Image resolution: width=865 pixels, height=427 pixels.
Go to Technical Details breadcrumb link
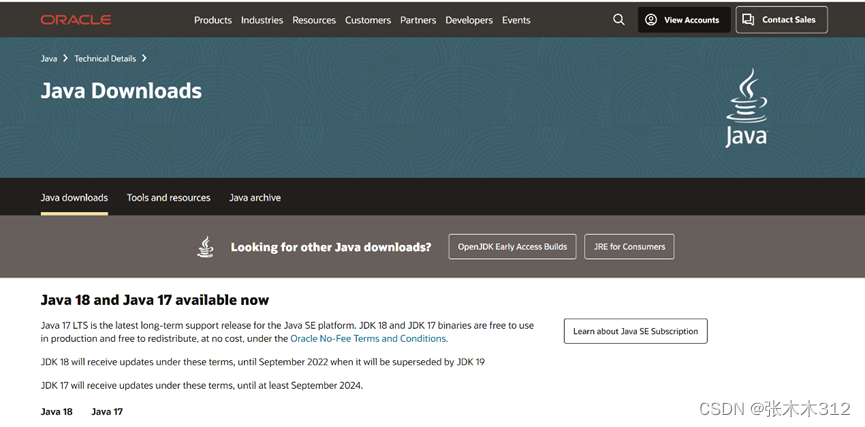pos(105,58)
